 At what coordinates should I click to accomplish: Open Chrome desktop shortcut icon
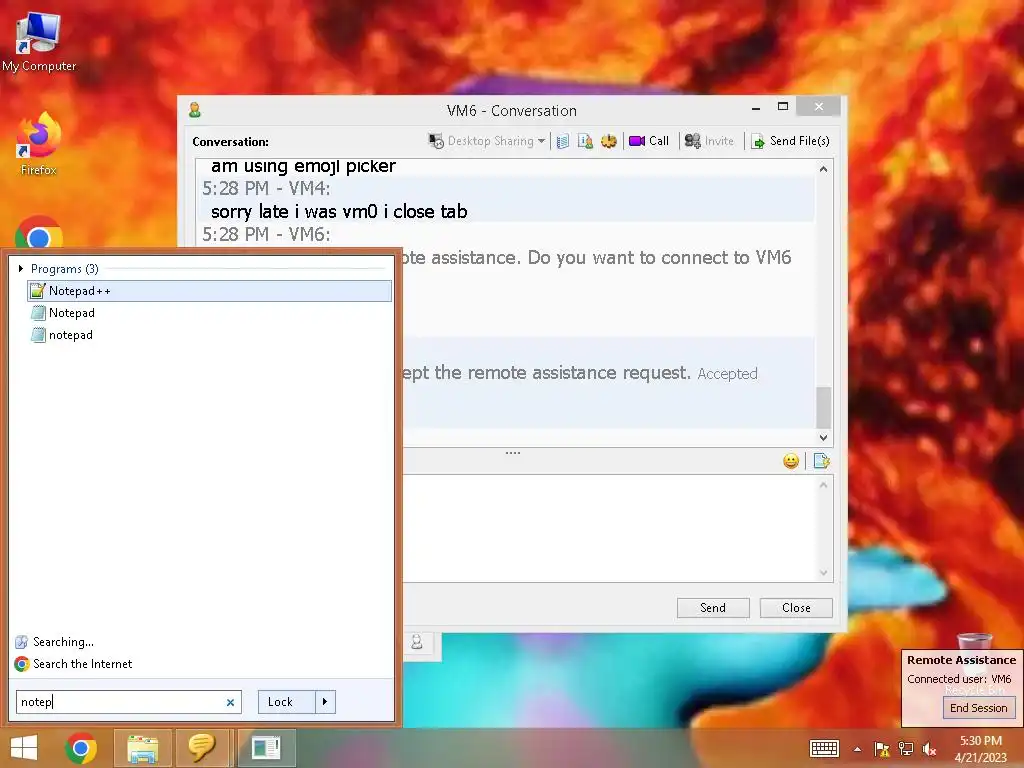39,232
